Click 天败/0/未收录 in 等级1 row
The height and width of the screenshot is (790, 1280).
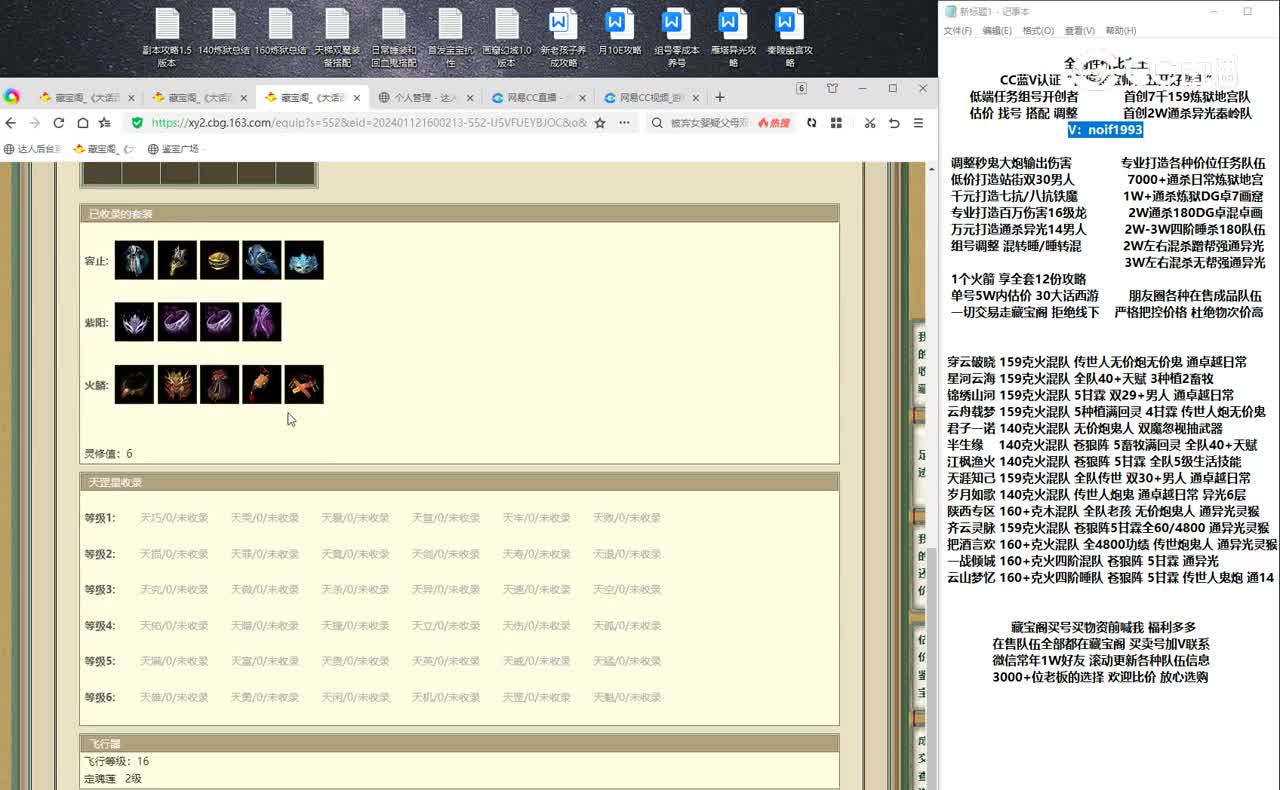click(627, 518)
